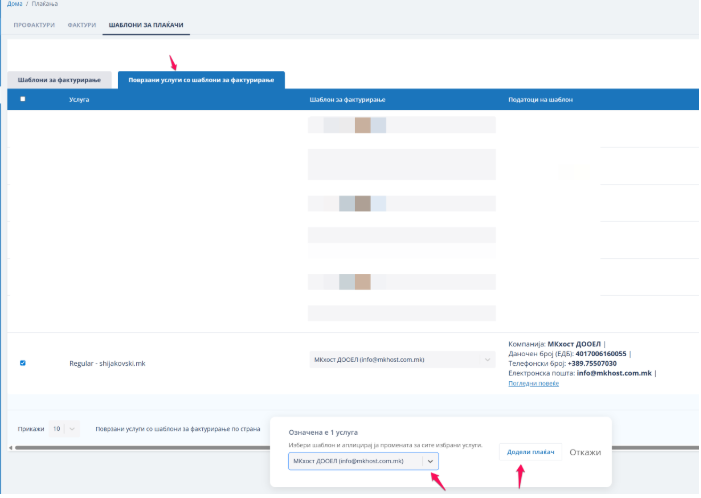Click Откажи to cancel selection
701x498 pixels.
(585, 452)
